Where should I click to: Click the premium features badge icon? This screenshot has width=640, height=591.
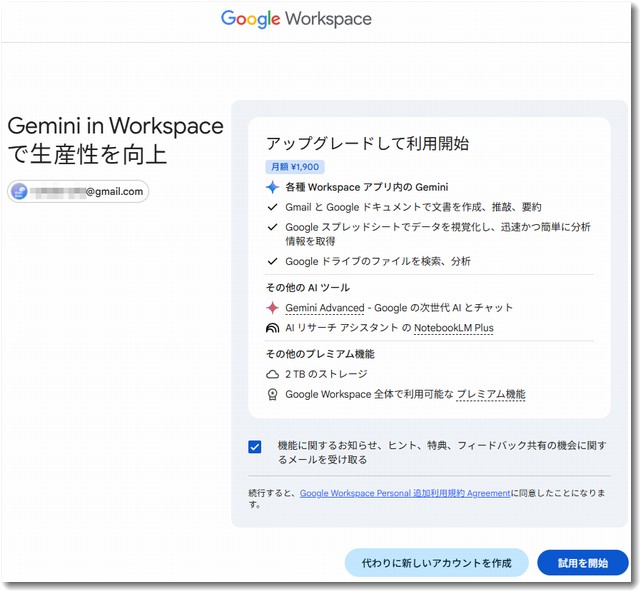coord(272,395)
